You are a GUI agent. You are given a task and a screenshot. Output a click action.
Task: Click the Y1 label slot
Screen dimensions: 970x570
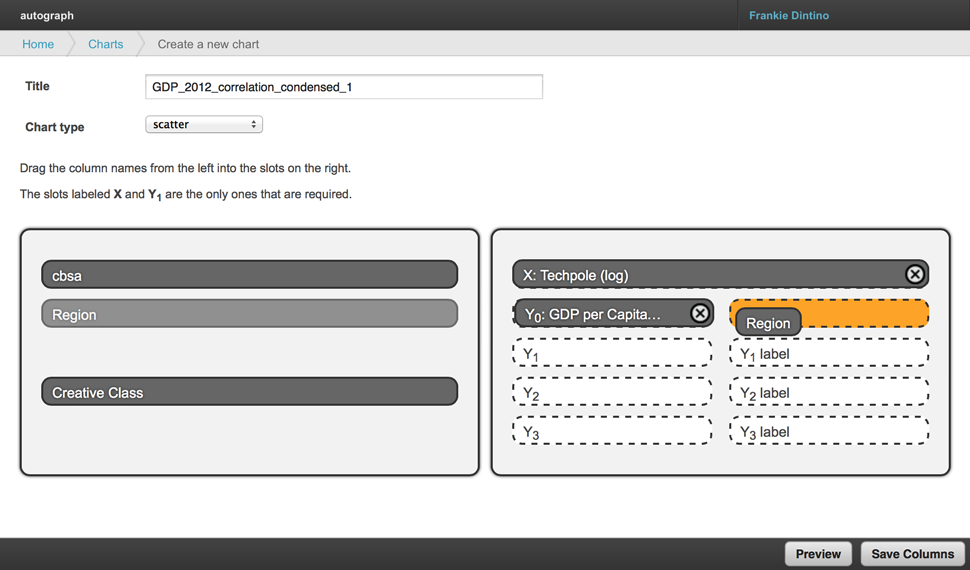pos(829,353)
